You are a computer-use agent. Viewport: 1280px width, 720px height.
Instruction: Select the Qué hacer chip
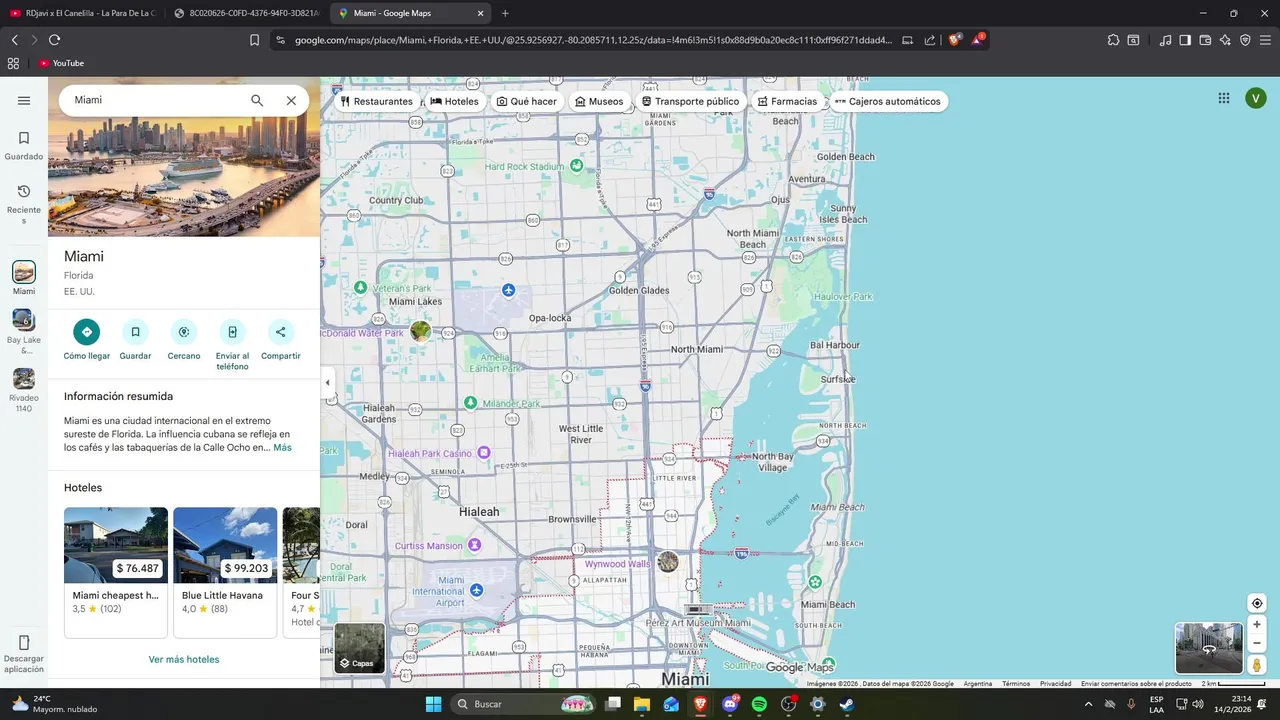point(526,101)
